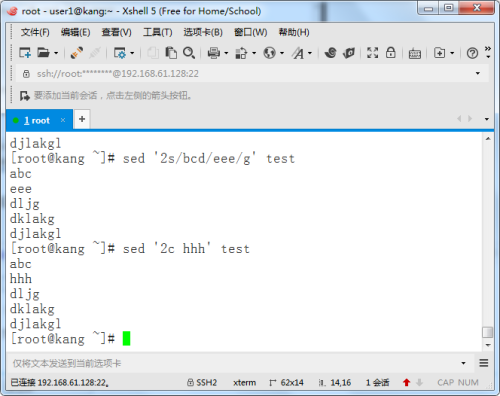Click the ssh address bar field
The width and height of the screenshot is (500, 396).
[252, 73]
